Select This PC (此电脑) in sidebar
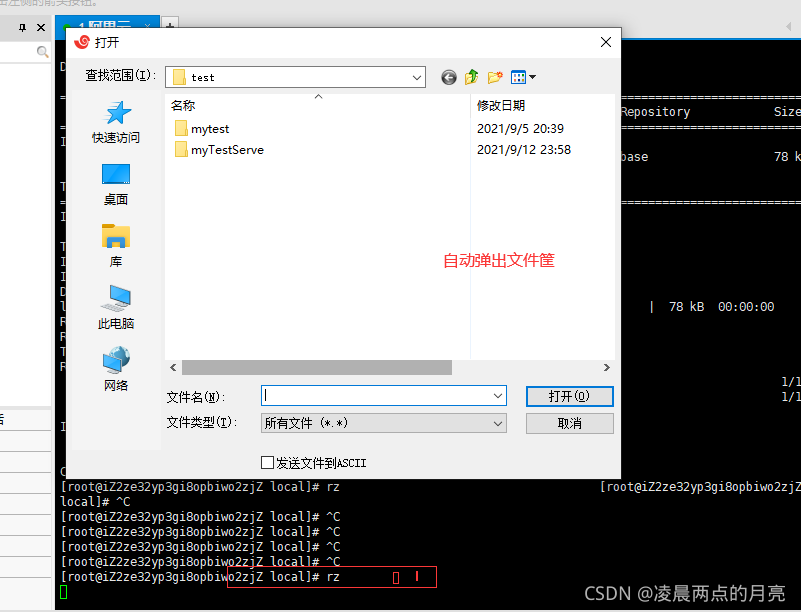 (x=116, y=308)
